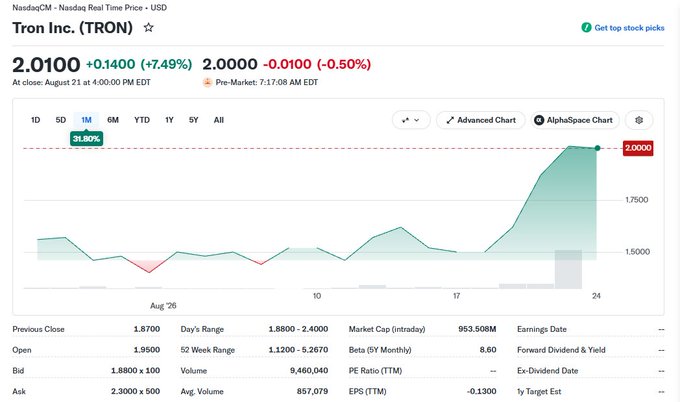Click the pre-market price 2.0000 beside the close
Viewport: 680px width, 402px height.
(230, 65)
